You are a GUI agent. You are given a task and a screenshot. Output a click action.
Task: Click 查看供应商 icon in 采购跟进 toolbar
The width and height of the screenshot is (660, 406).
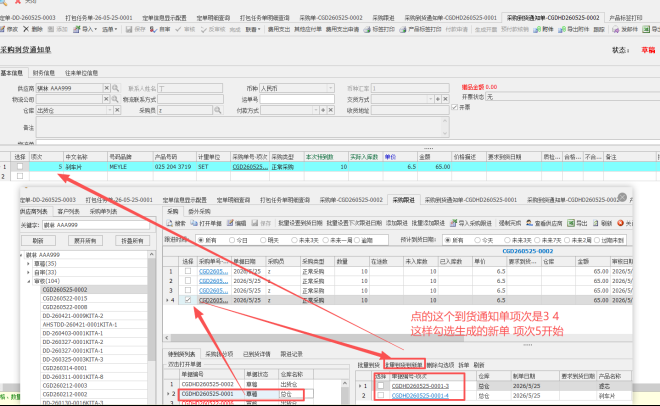[x=529, y=223]
